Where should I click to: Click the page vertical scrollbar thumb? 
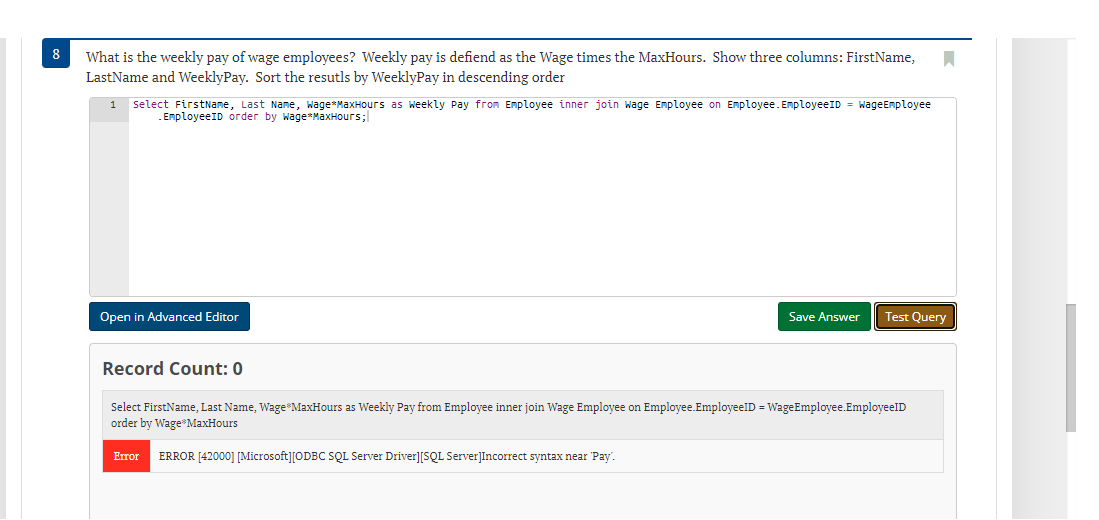tap(1070, 368)
